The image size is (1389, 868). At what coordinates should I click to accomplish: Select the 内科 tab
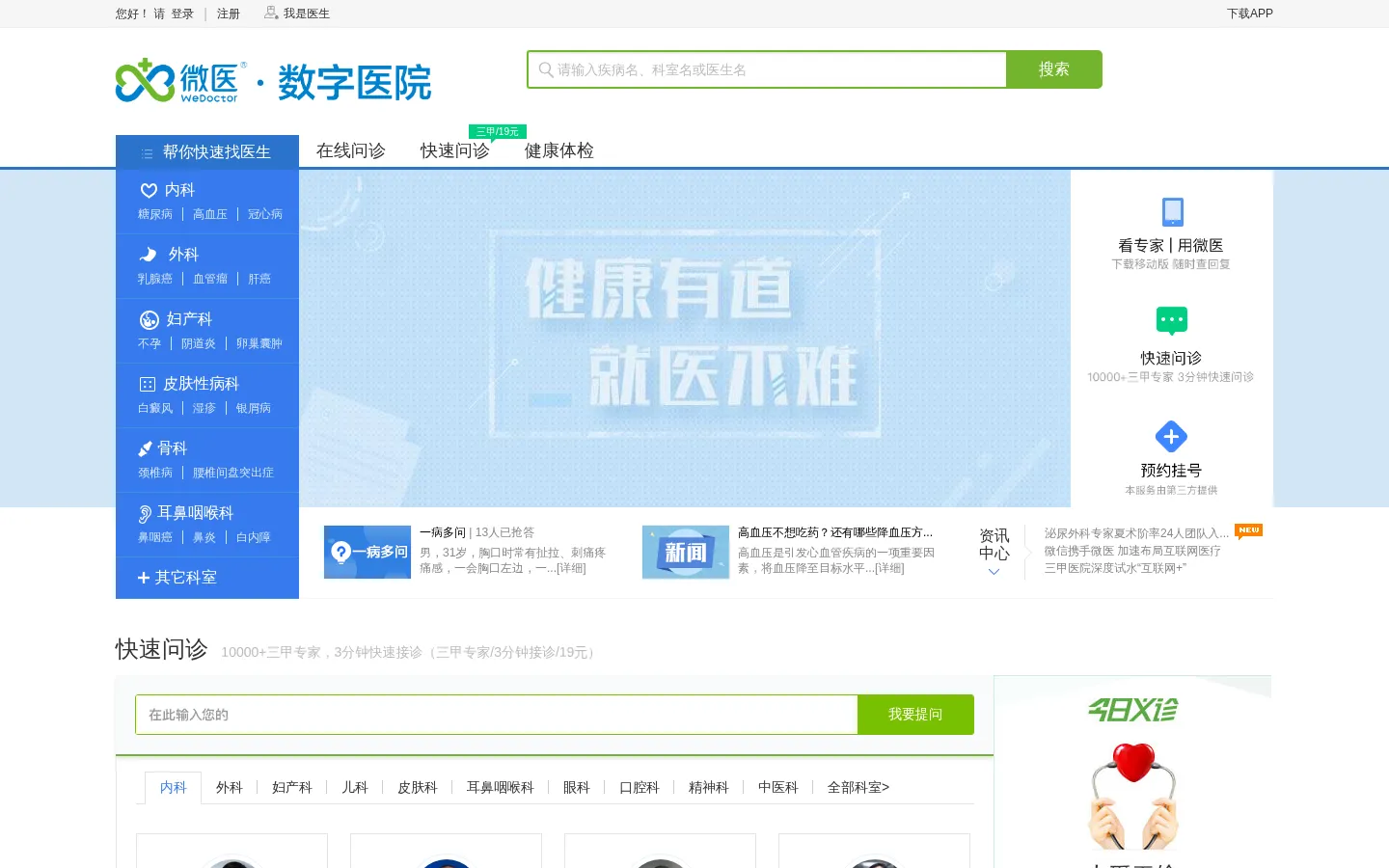click(x=174, y=787)
